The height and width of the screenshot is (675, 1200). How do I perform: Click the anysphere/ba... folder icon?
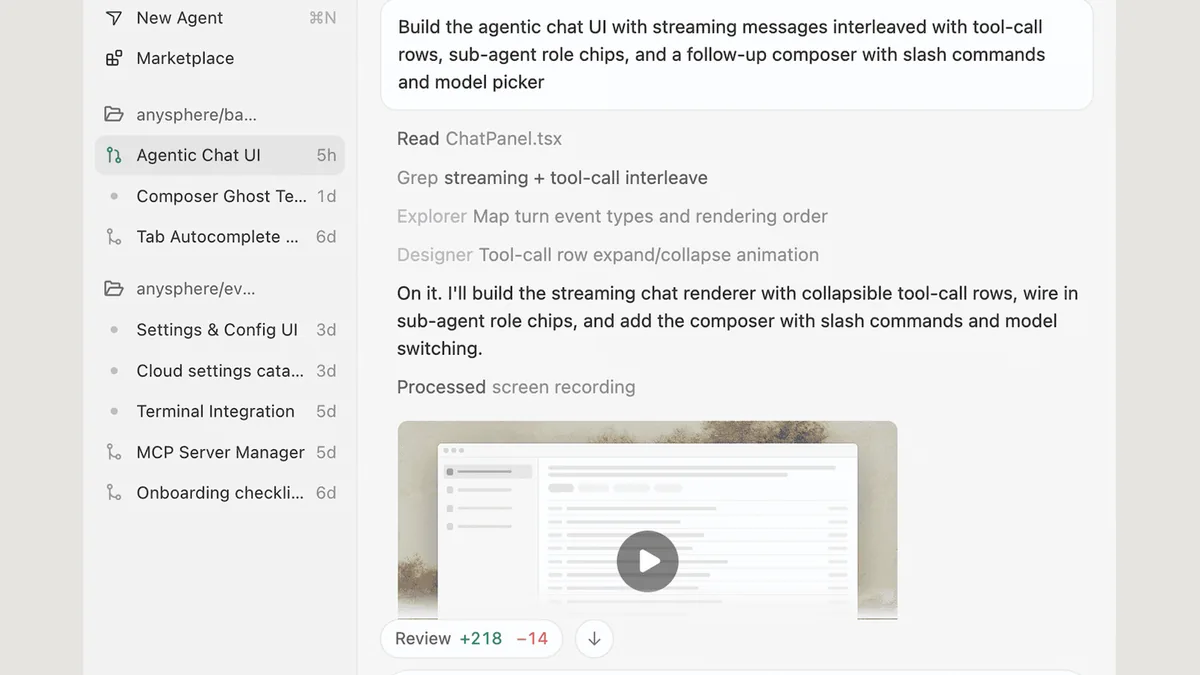point(114,115)
